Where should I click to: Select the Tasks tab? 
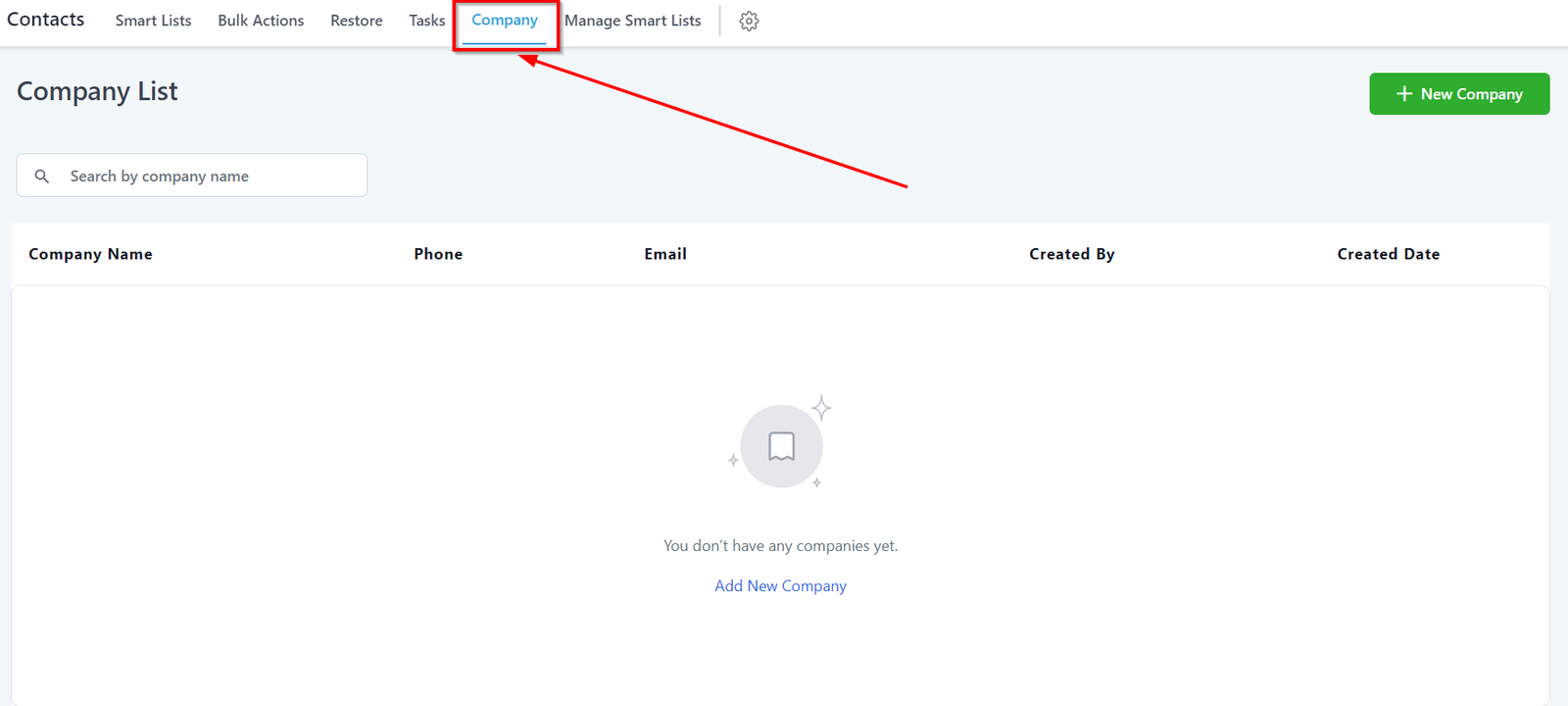(x=427, y=21)
